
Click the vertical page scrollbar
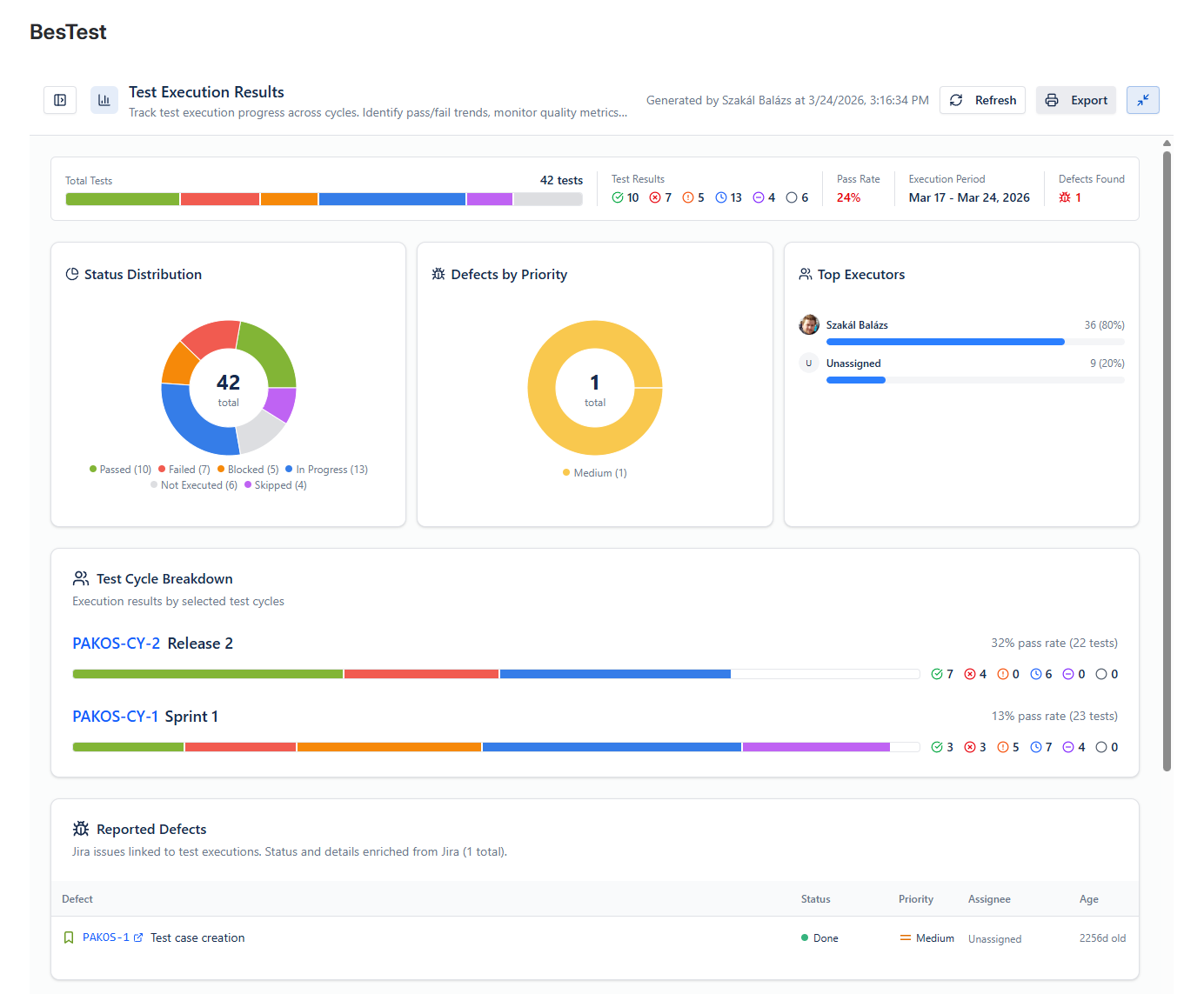(x=1167, y=461)
